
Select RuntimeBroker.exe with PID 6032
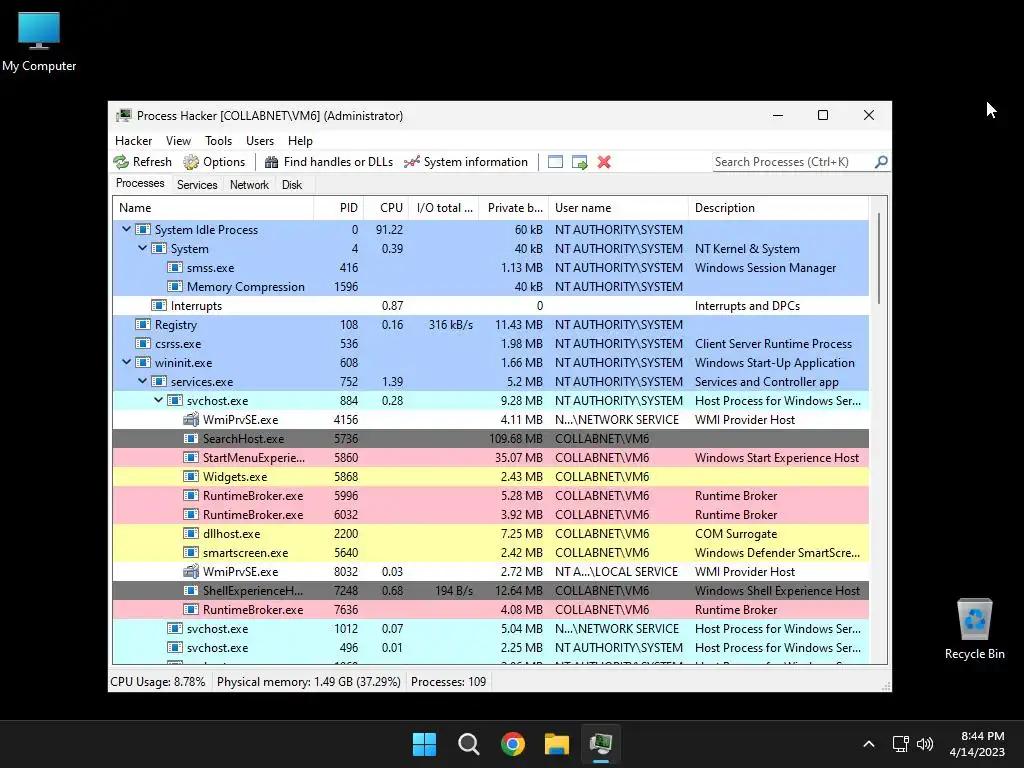[x=490, y=515]
